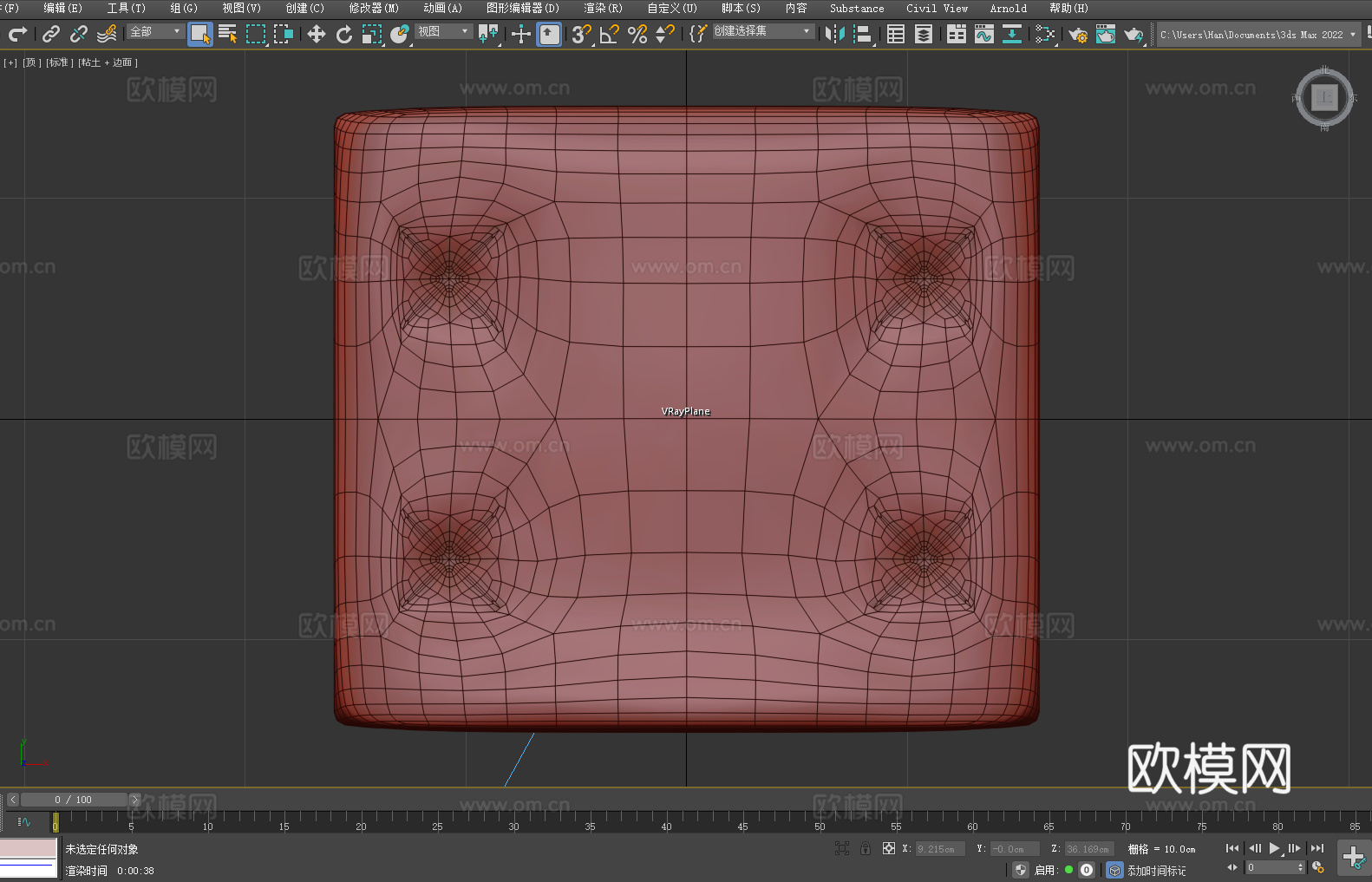Click Previous Frame playback button
1372x882 pixels.
click(1254, 848)
